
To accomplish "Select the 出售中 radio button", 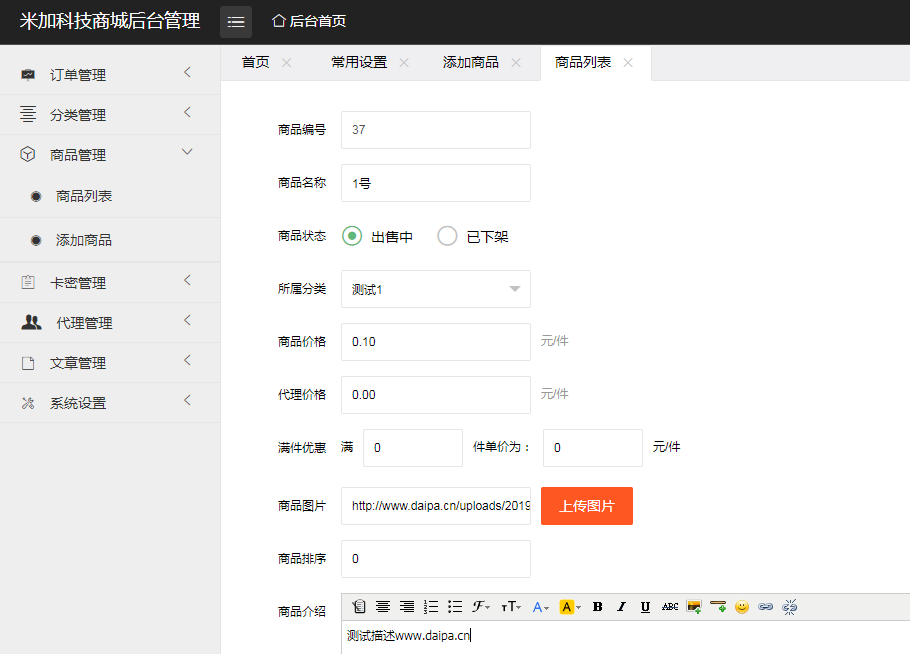I will [x=351, y=236].
